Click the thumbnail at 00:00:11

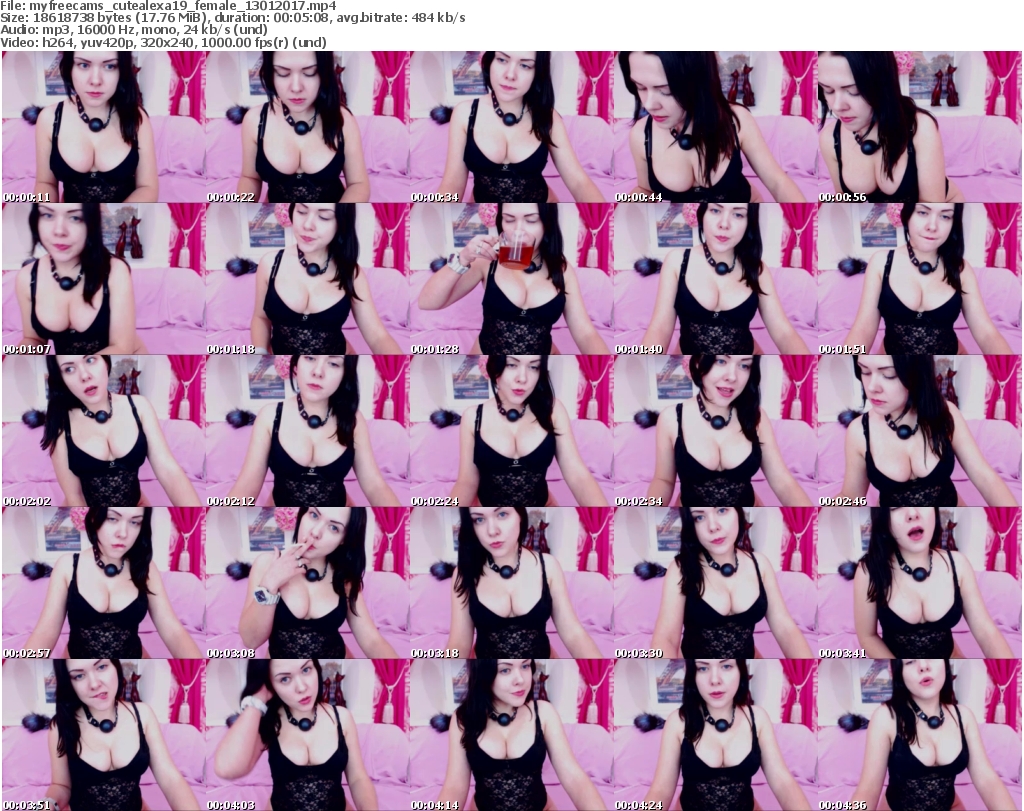point(103,127)
